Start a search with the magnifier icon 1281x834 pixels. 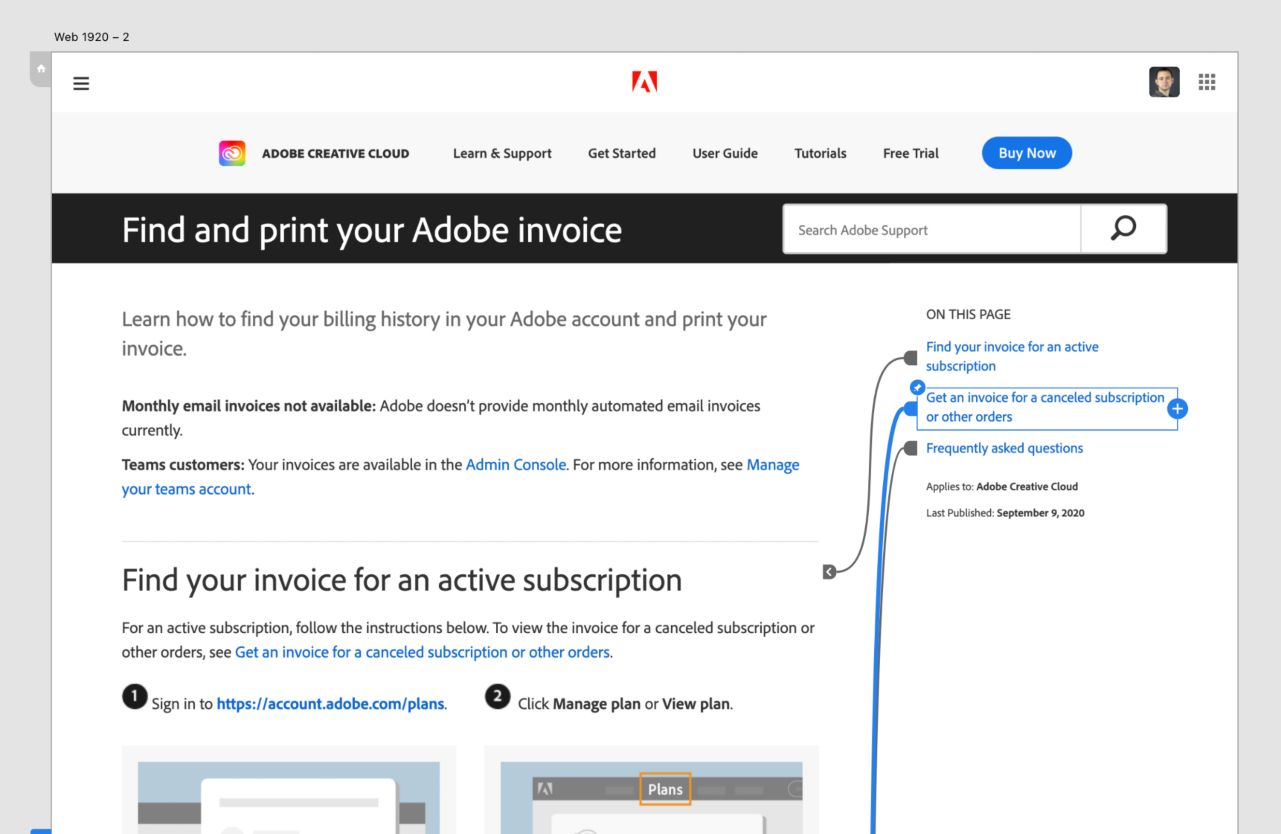(x=1122, y=228)
